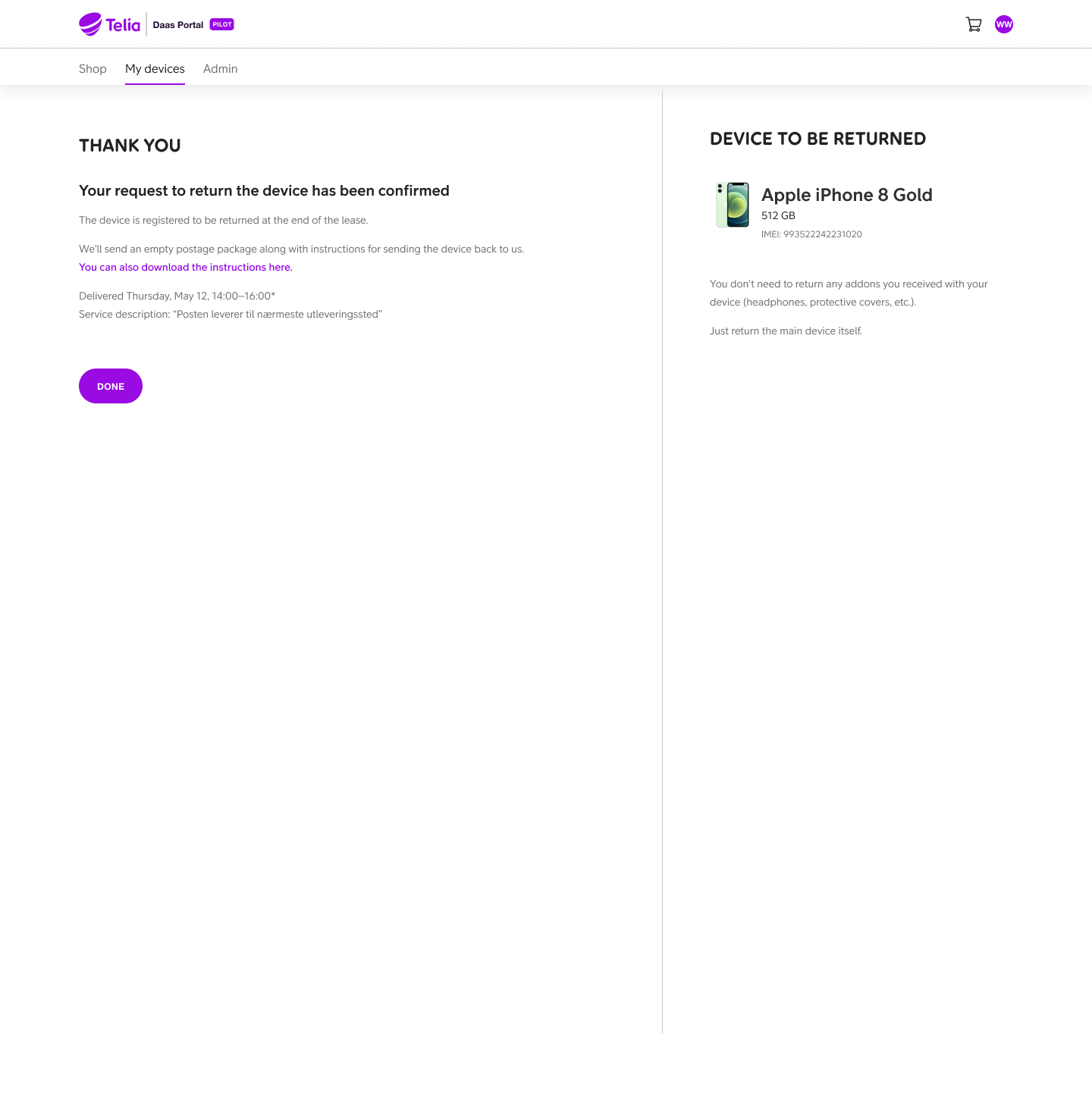Download the instructions via the purple link
The height and width of the screenshot is (1101, 1092).
(186, 267)
